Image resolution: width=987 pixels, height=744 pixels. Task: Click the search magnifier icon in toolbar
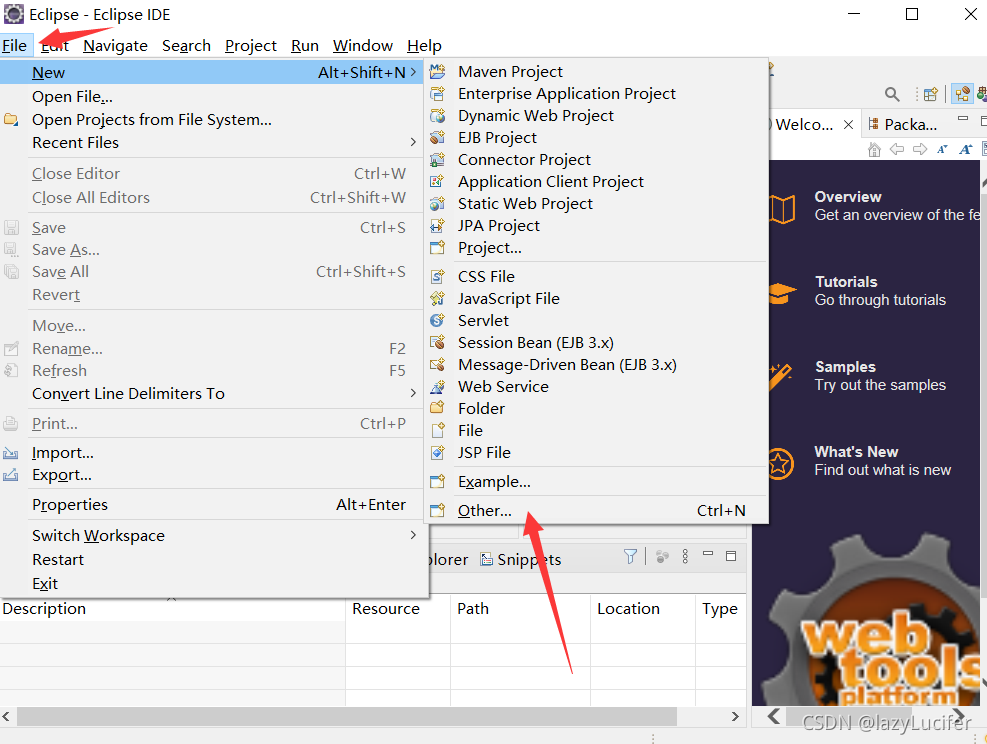(892, 94)
